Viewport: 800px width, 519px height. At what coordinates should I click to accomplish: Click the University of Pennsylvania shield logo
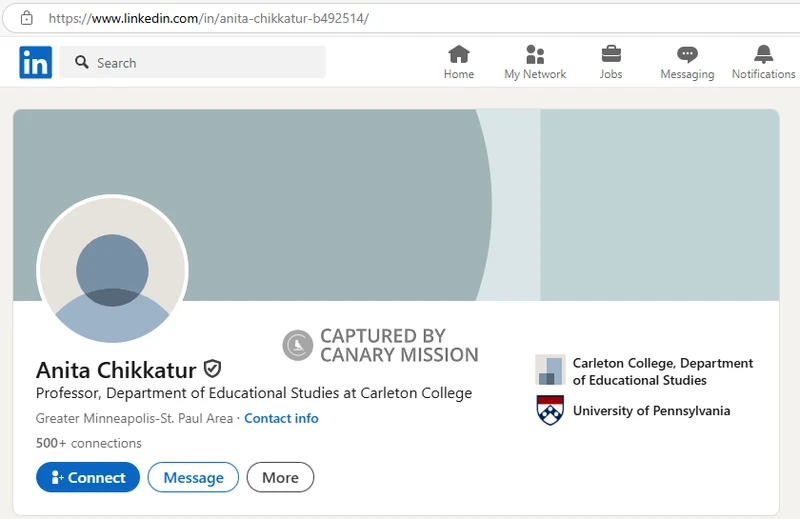(x=550, y=410)
